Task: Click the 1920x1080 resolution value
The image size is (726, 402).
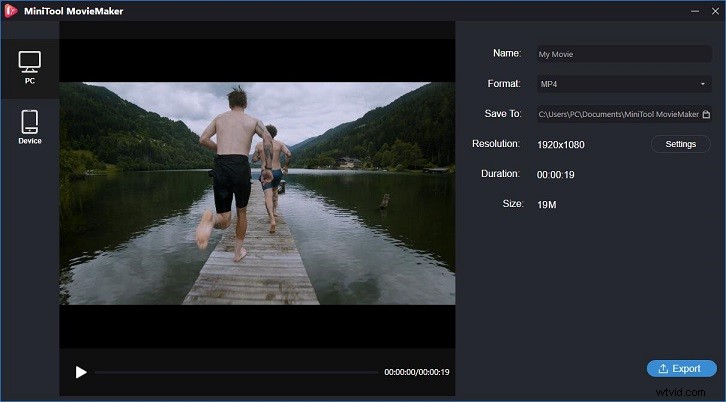Action: (x=561, y=145)
